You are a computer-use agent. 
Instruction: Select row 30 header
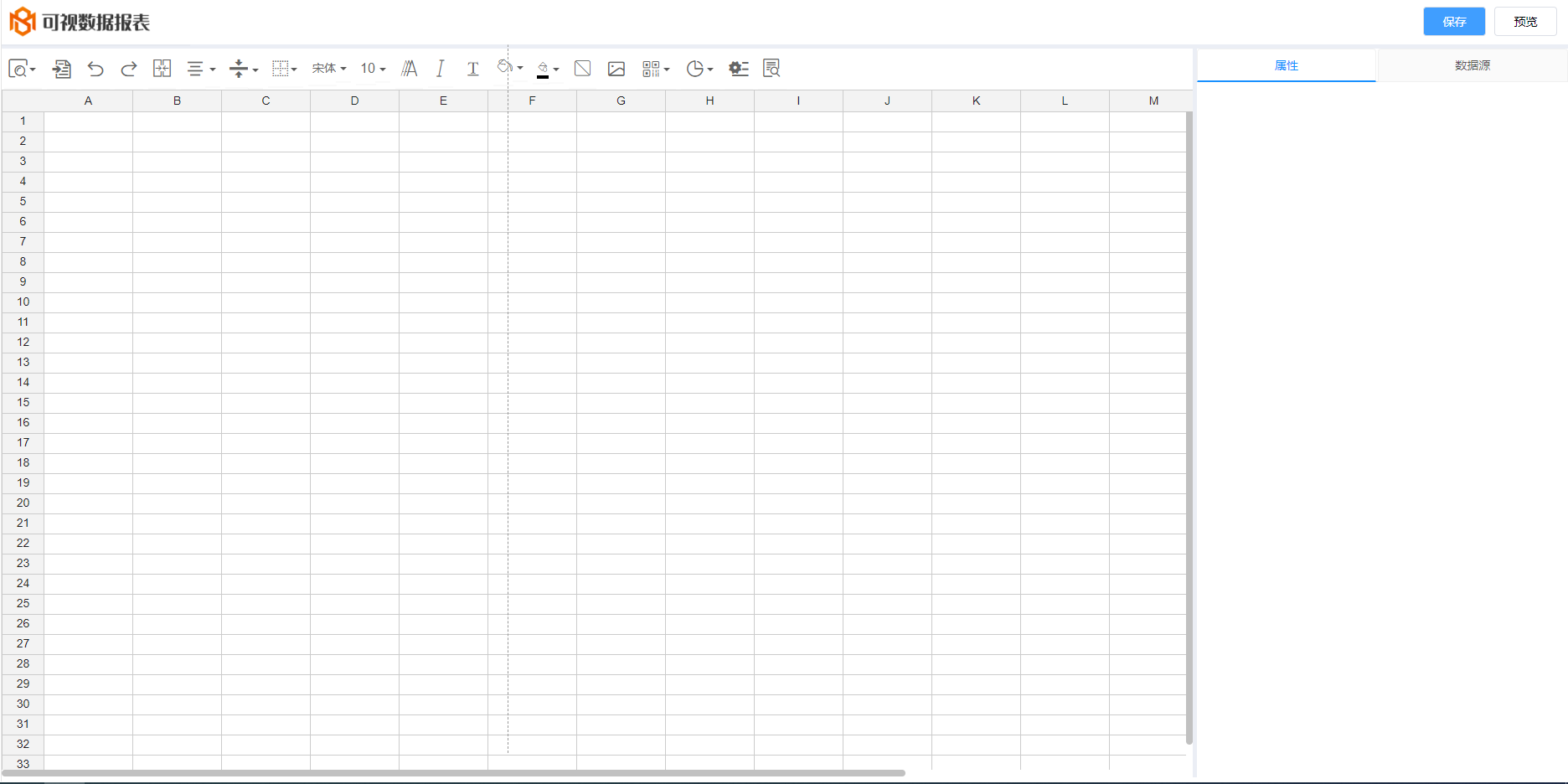[23, 704]
